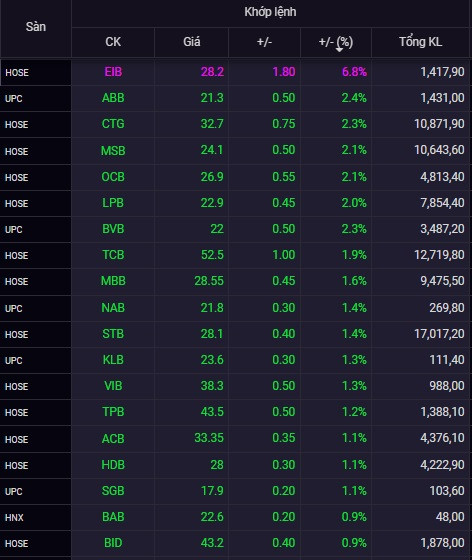Select VIB volume 988,00
This screenshot has width=472, height=560.
[x=447, y=386]
